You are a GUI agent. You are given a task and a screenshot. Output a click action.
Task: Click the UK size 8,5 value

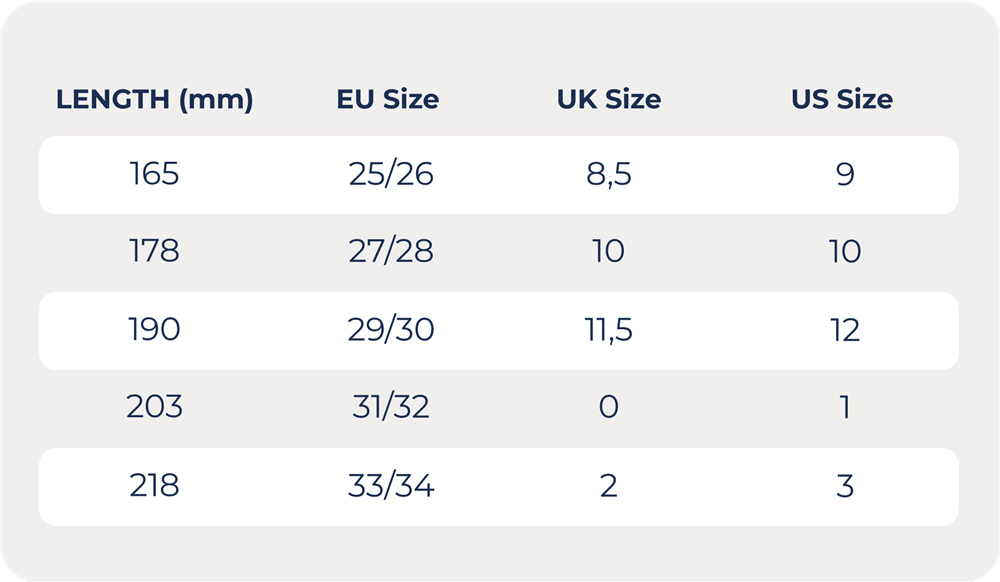609,175
